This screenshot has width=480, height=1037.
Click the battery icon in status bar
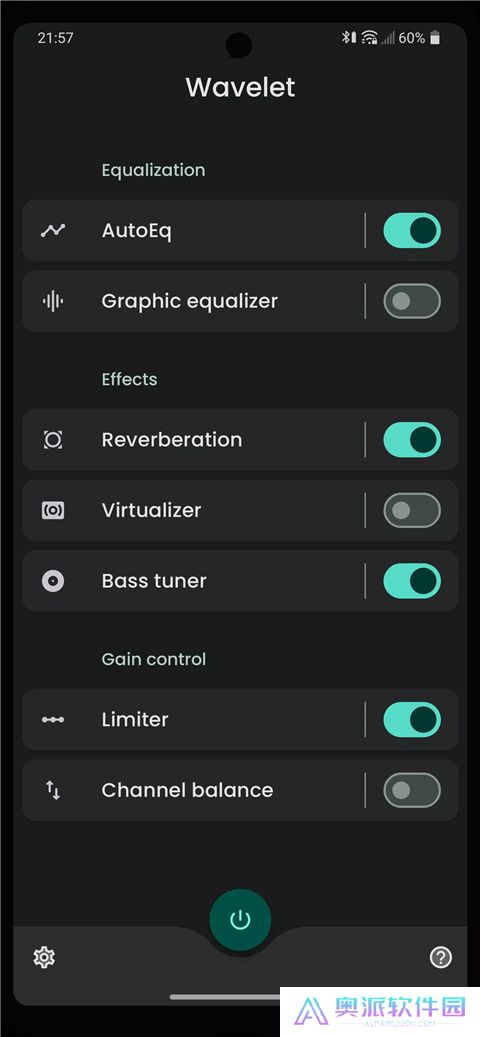[434, 38]
